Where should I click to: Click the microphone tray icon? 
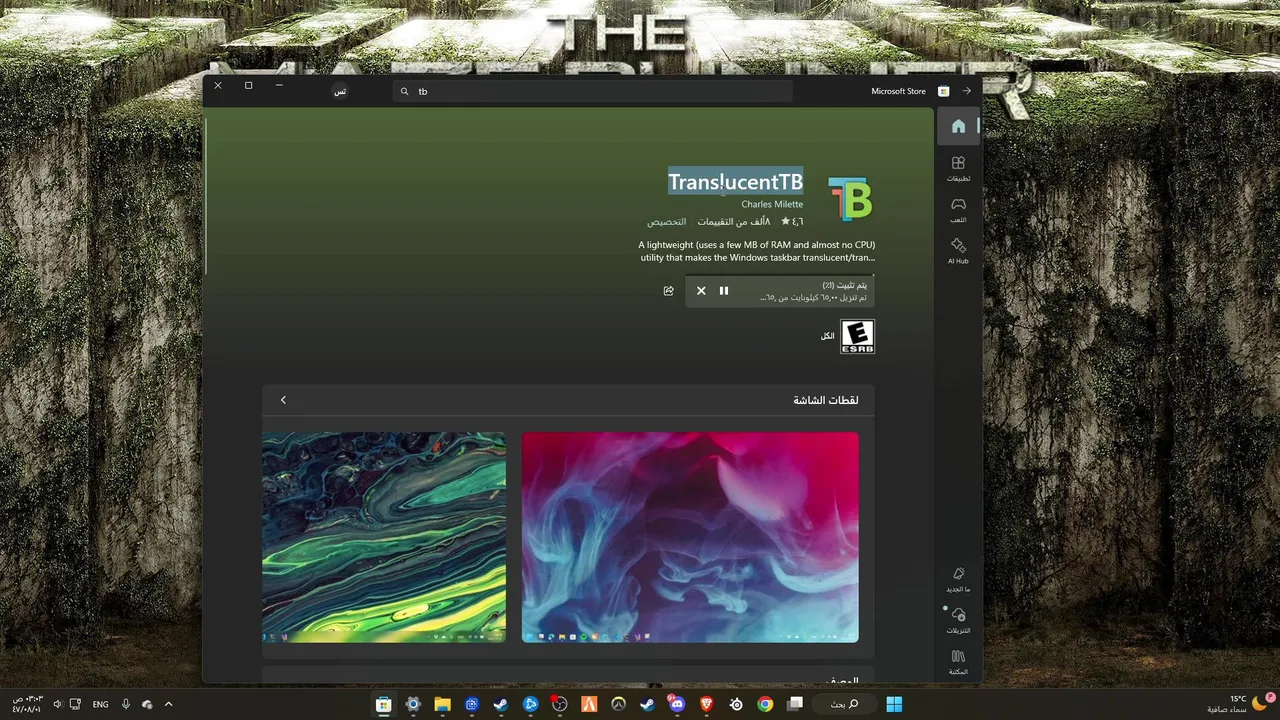[x=126, y=704]
